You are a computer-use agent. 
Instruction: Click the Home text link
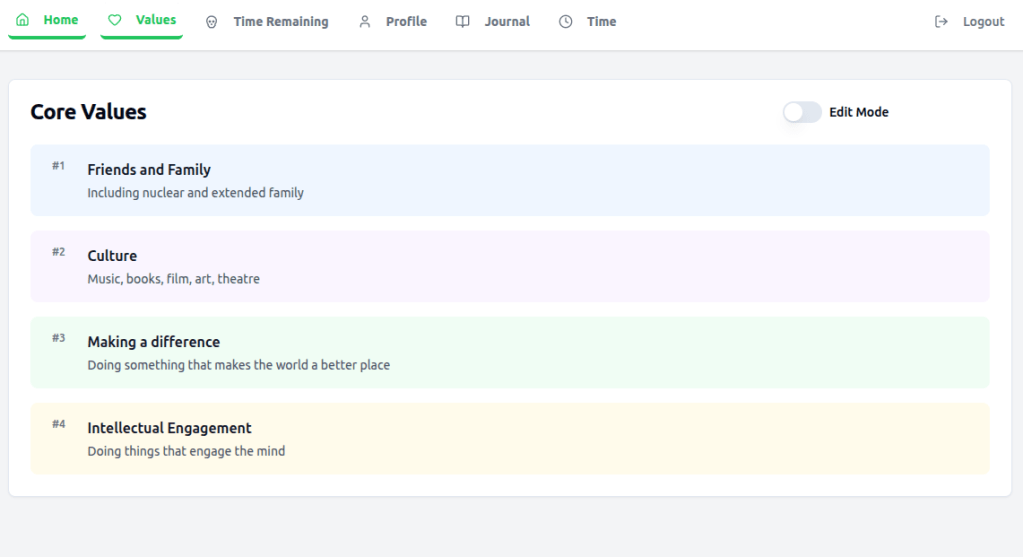click(x=61, y=20)
